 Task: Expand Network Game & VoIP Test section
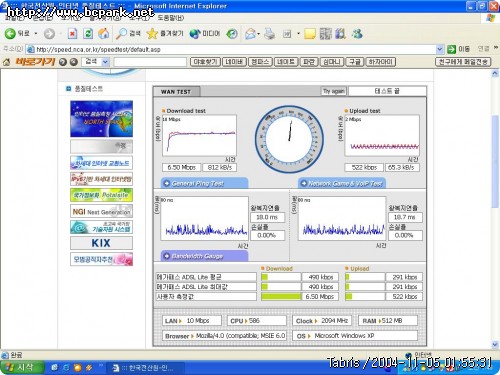342,183
